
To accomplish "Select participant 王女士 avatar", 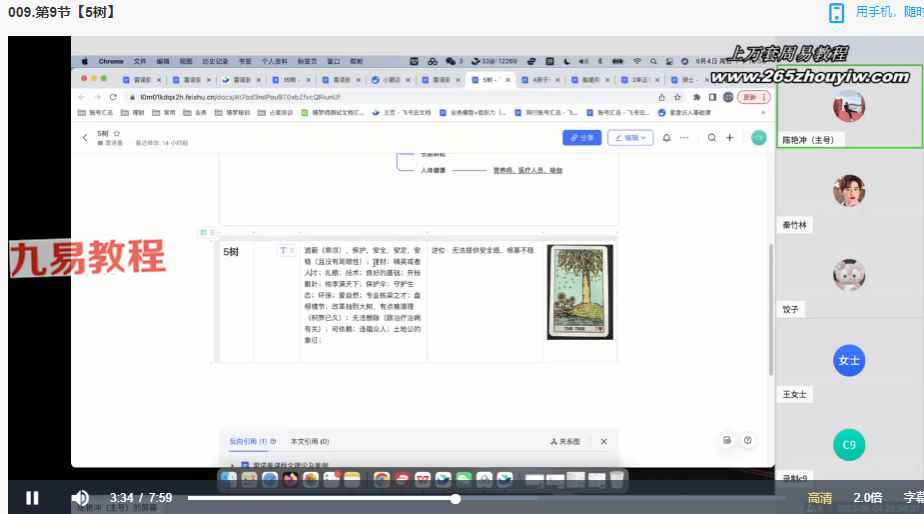I will [849, 360].
